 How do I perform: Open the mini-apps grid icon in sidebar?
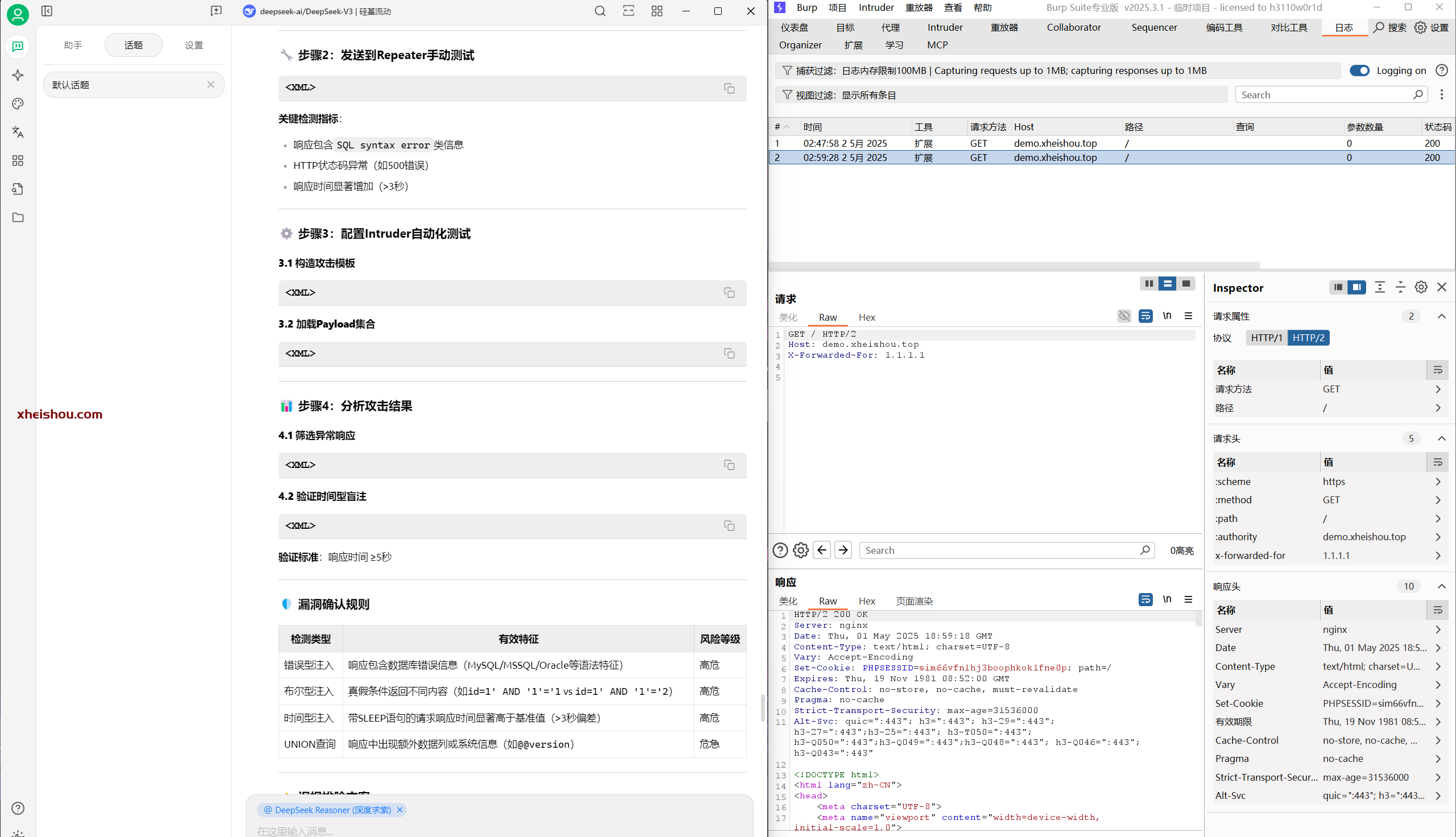(x=18, y=160)
